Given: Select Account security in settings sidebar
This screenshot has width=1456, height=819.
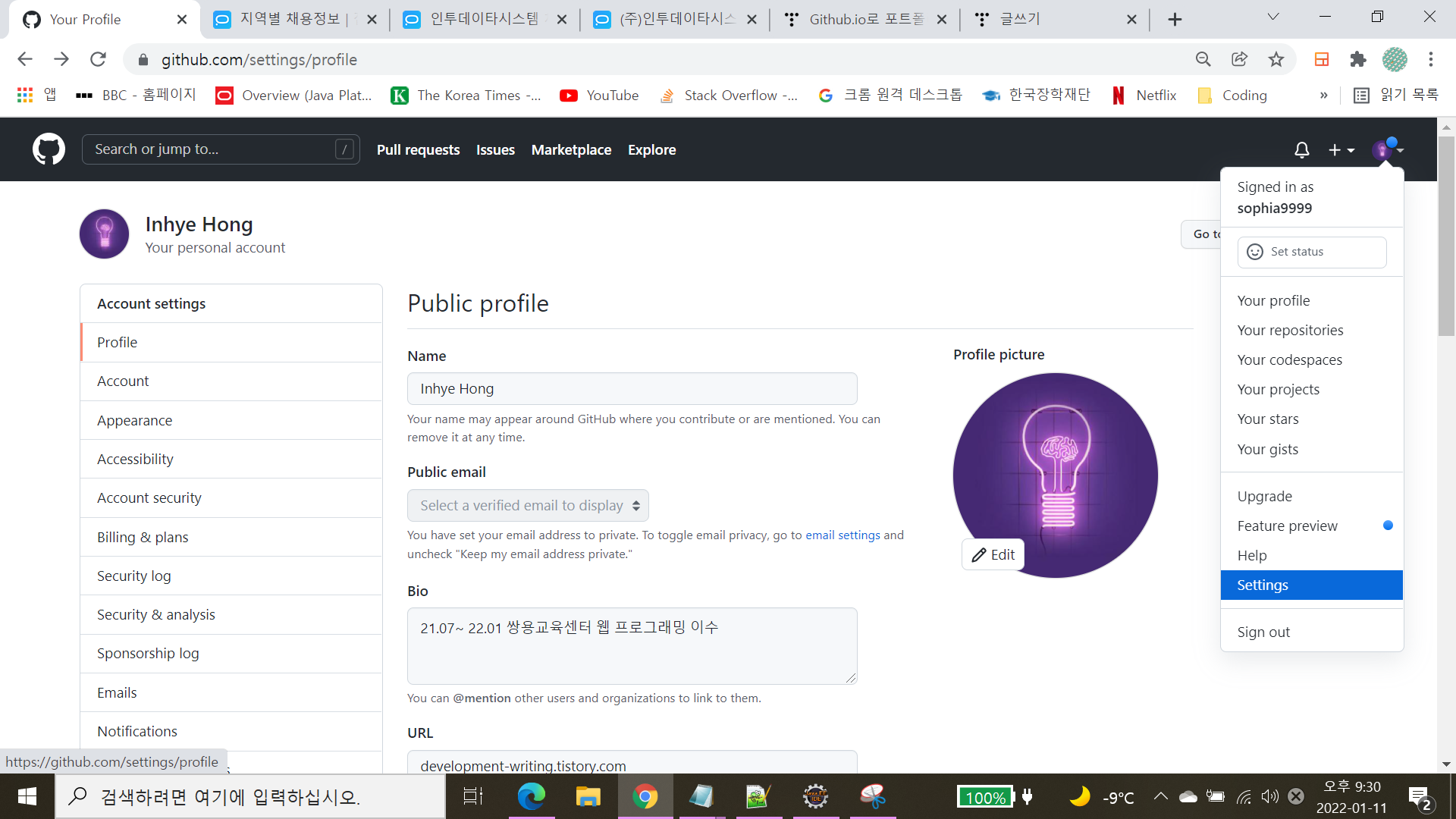Looking at the screenshot, I should click(149, 497).
